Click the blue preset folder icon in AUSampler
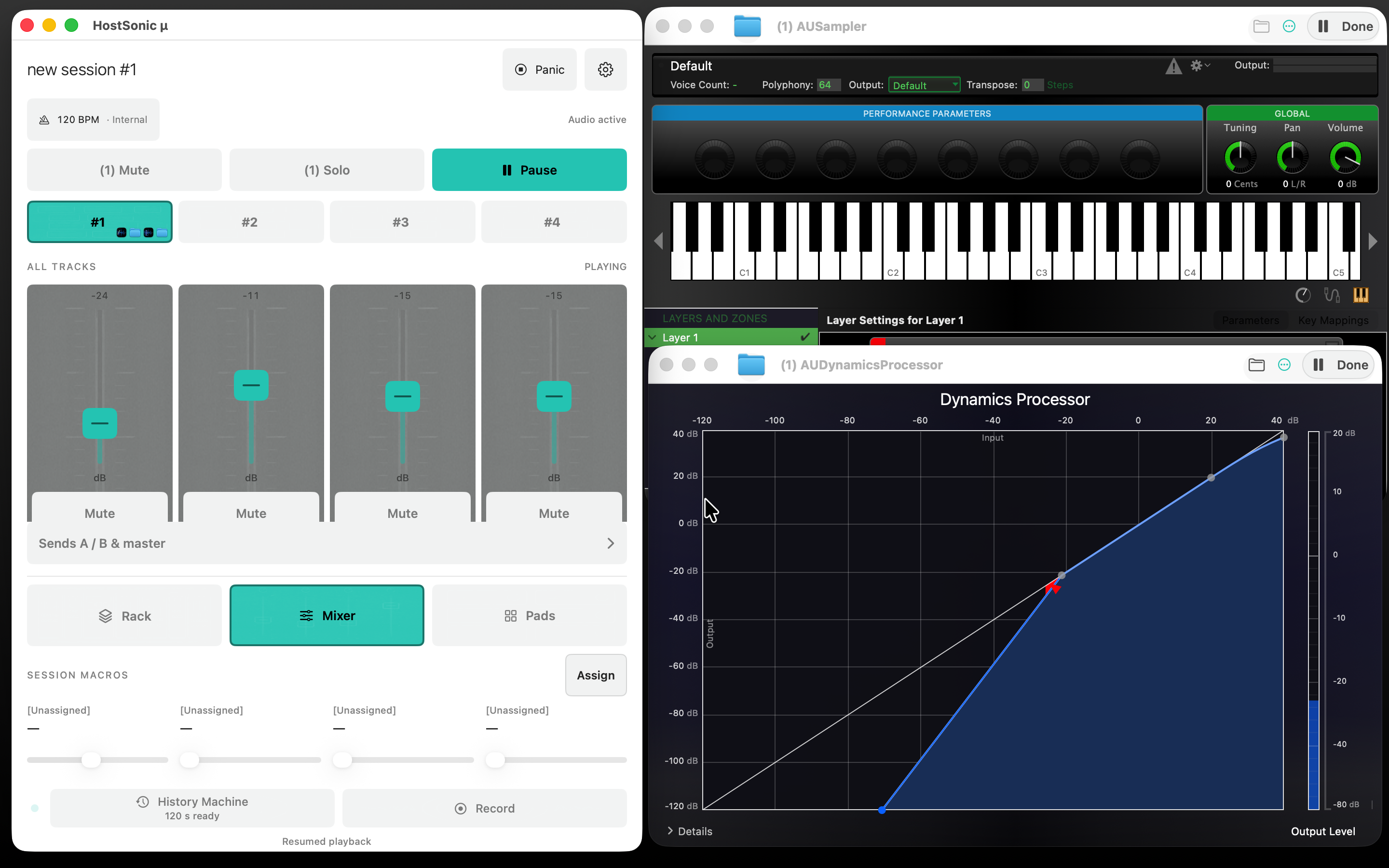Screen dimensions: 1389x868 747,27
